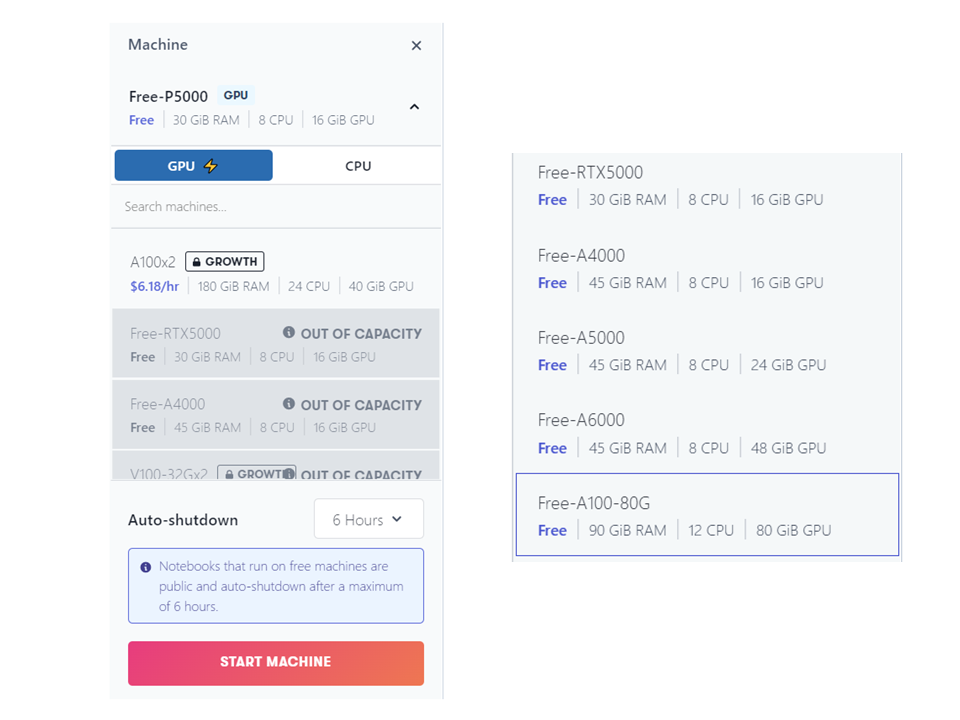
Task: Close the Machine panel
Action: [416, 46]
